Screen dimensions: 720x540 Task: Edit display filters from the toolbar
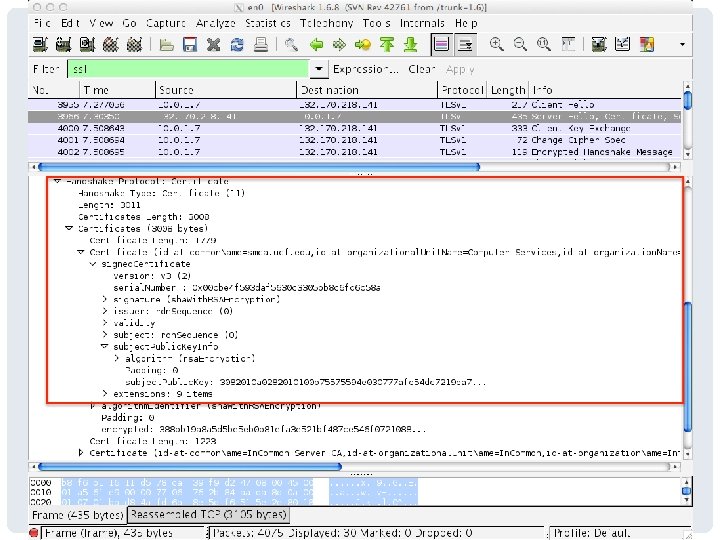coord(623,45)
